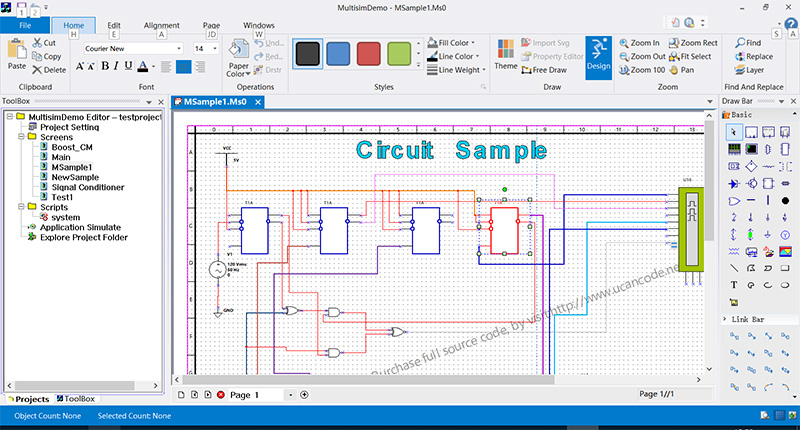
Task: Open the help question mark
Action: click(791, 23)
